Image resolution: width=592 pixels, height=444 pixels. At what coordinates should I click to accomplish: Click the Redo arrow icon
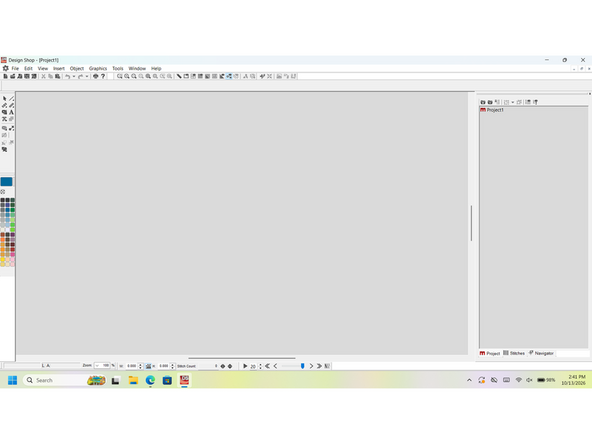point(80,76)
